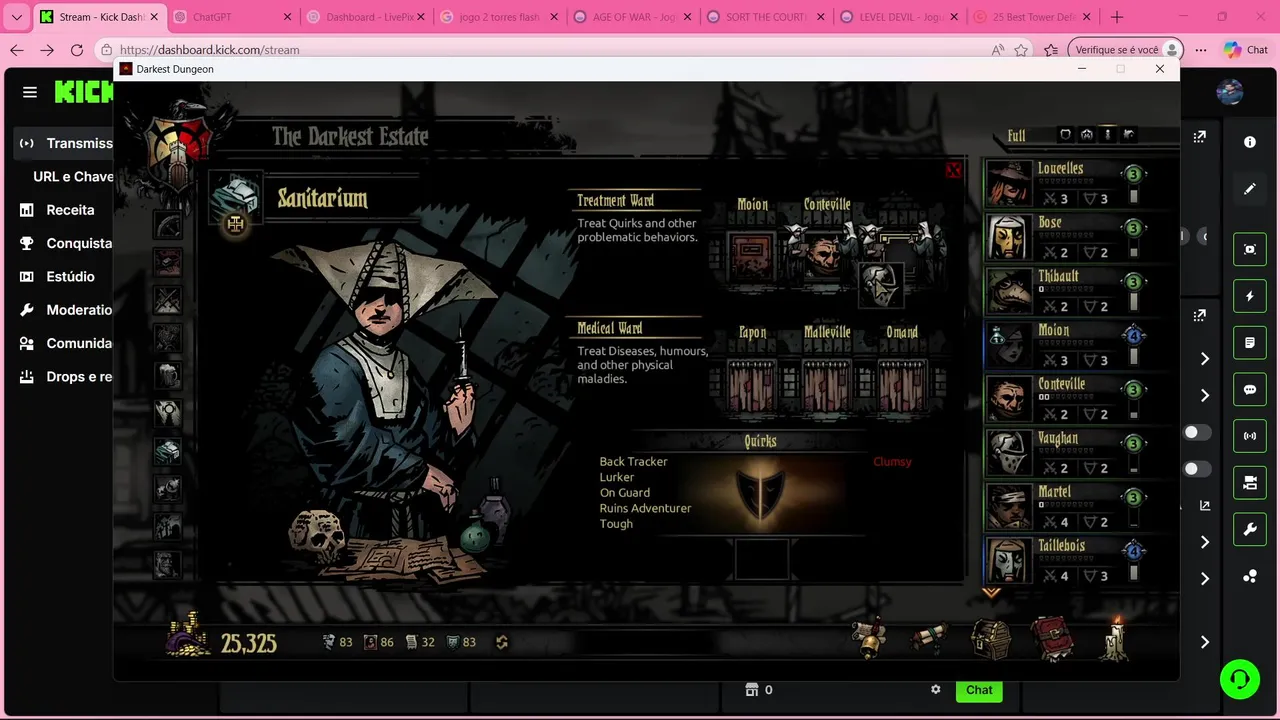Click the Ruins Adventurer quirk
This screenshot has height=720, width=1280.
(x=645, y=508)
